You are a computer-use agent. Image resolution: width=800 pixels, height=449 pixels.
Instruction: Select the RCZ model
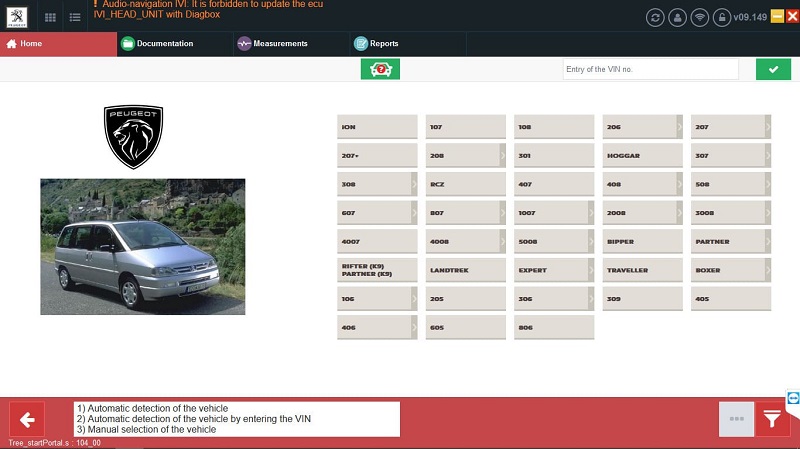point(465,184)
